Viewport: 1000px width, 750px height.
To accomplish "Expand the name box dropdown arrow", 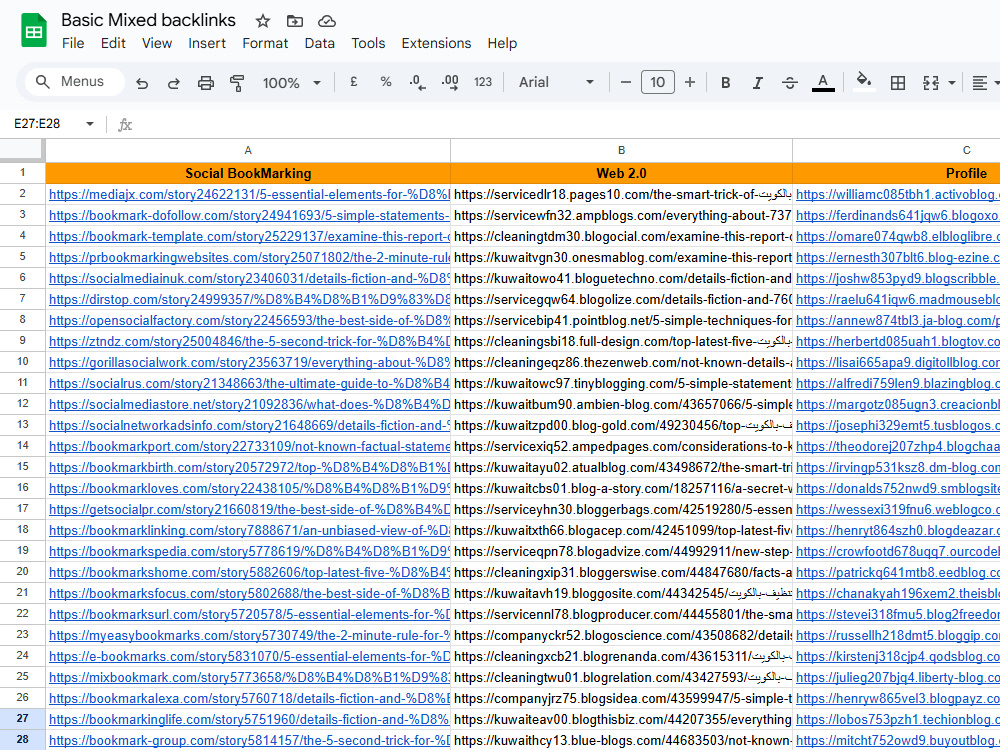I will pyautogui.click(x=90, y=124).
